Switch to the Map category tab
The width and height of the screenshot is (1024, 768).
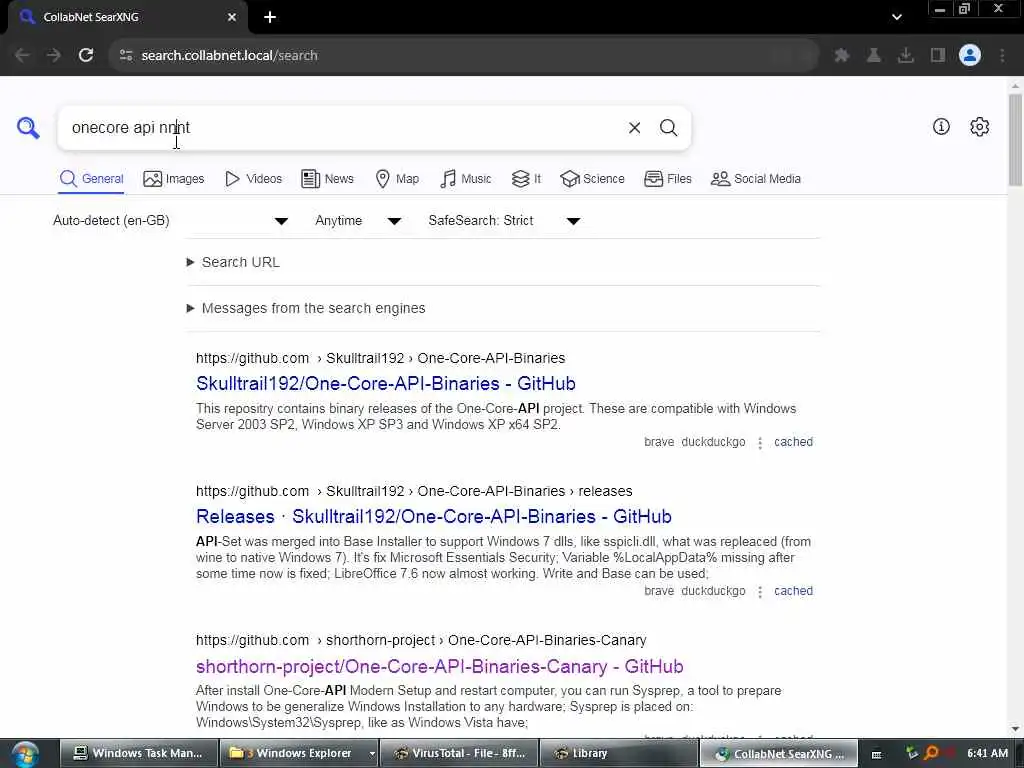point(397,178)
